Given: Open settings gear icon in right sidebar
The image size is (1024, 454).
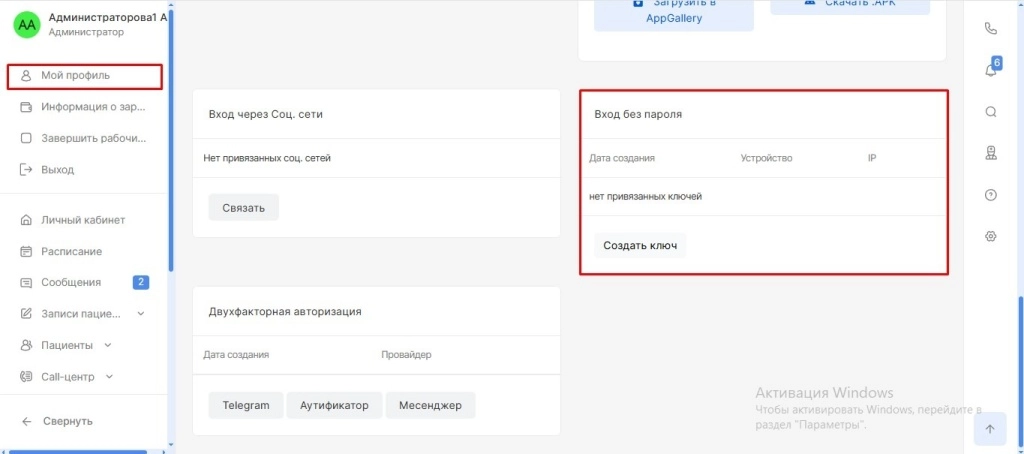Looking at the screenshot, I should point(991,236).
